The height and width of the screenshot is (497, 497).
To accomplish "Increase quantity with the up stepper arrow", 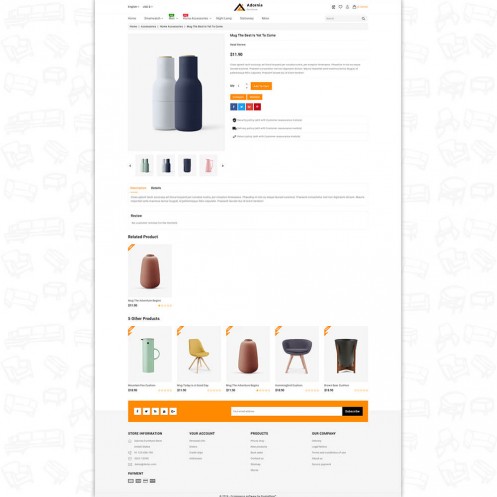I will tap(247, 84).
